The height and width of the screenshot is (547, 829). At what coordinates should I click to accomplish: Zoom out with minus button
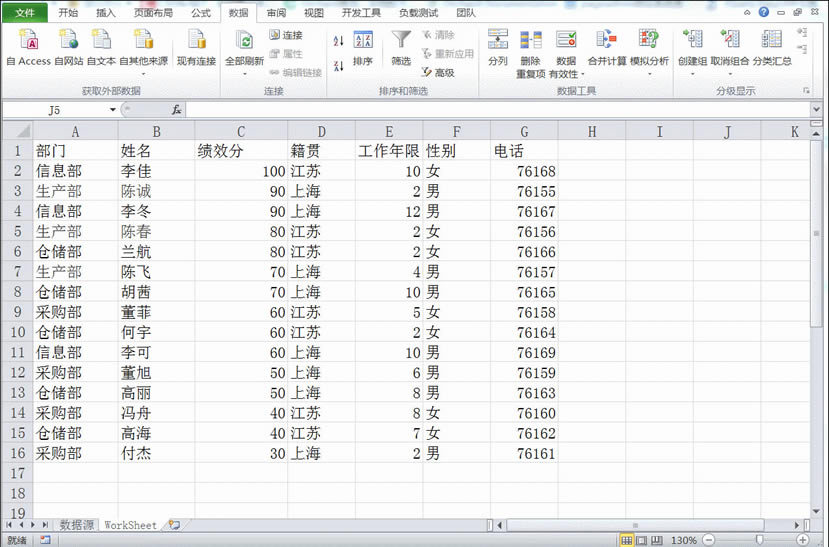709,540
